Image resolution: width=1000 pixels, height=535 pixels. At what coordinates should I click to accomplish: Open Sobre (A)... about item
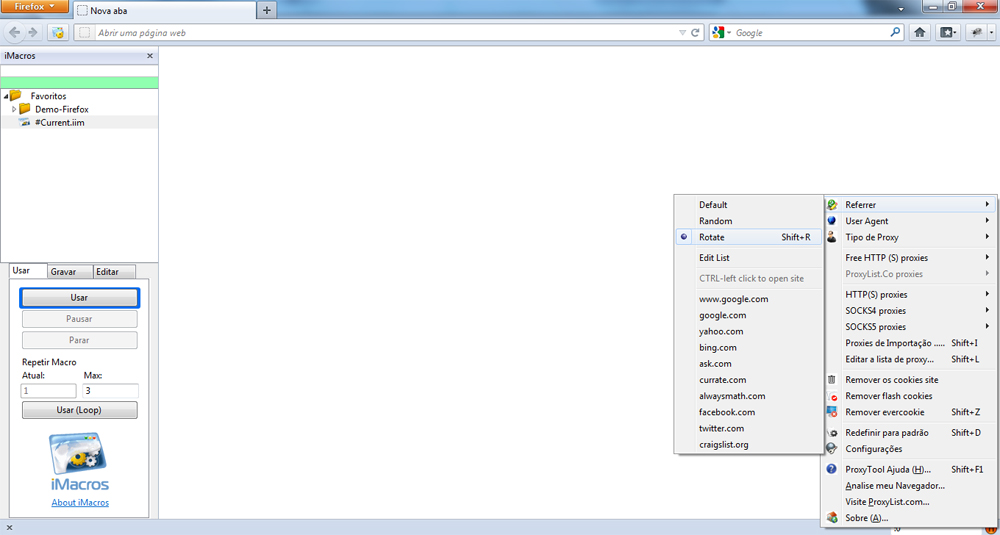click(909, 518)
